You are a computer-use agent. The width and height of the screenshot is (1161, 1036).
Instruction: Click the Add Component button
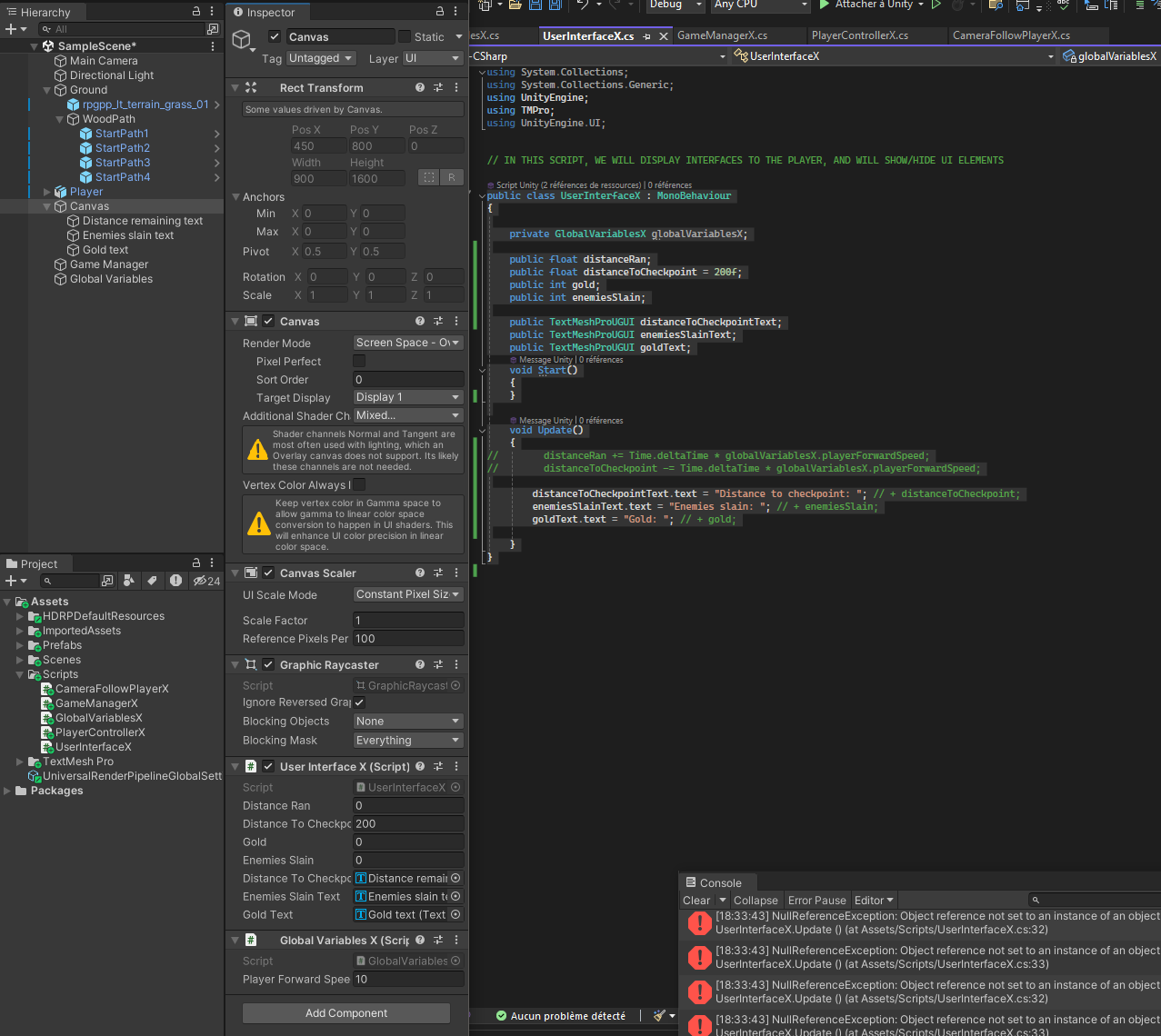pos(346,1013)
